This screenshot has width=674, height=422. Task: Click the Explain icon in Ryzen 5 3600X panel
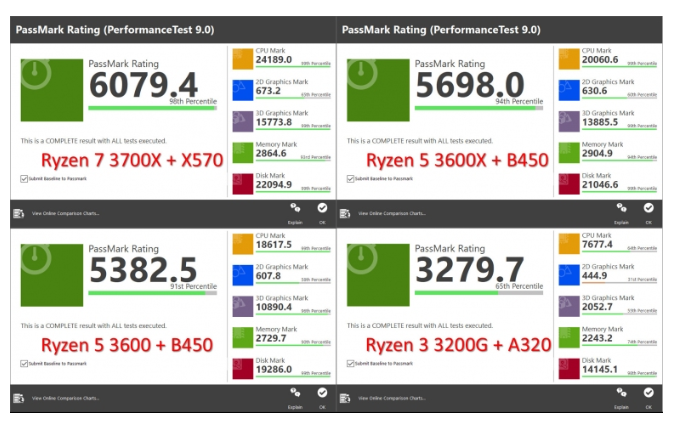tap(621, 208)
